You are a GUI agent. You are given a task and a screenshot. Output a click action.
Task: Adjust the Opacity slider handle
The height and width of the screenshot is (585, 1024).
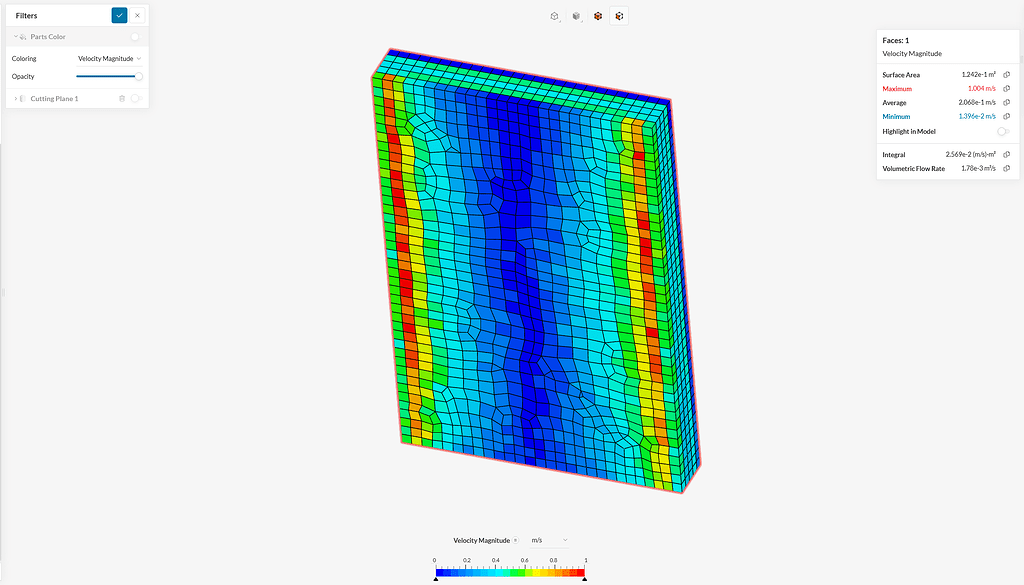(140, 76)
